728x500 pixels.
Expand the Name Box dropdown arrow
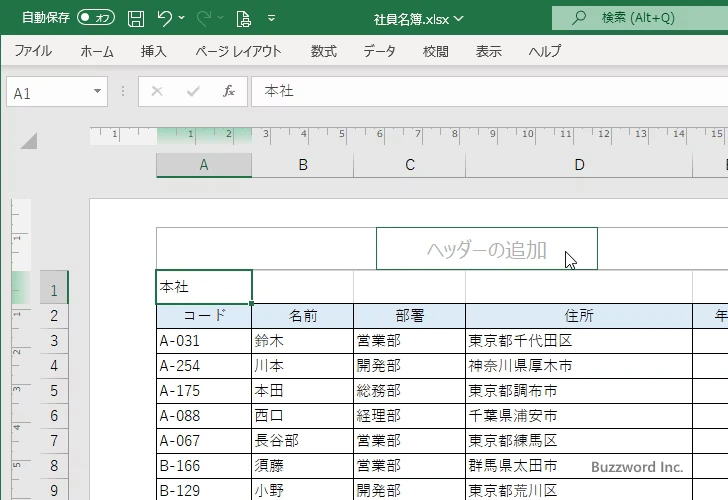click(x=98, y=91)
